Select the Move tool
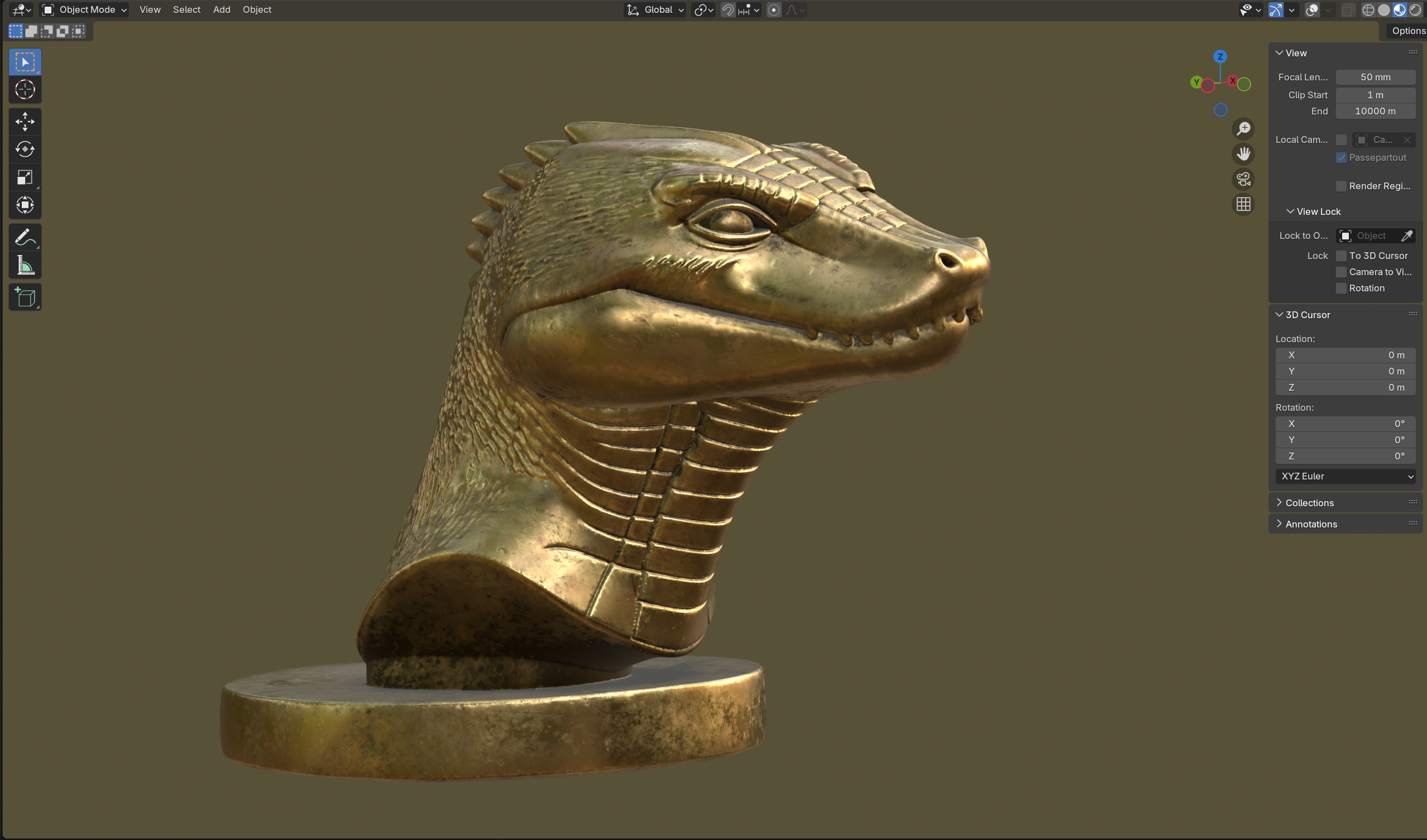1427x840 pixels. [25, 122]
